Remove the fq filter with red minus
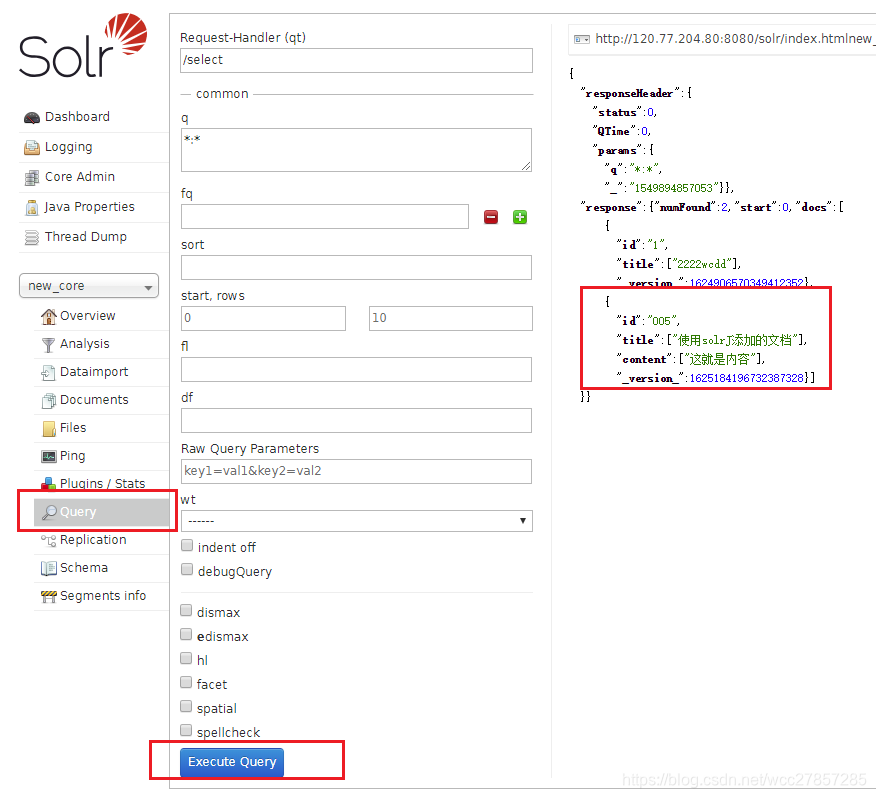876x798 pixels. tap(491, 217)
